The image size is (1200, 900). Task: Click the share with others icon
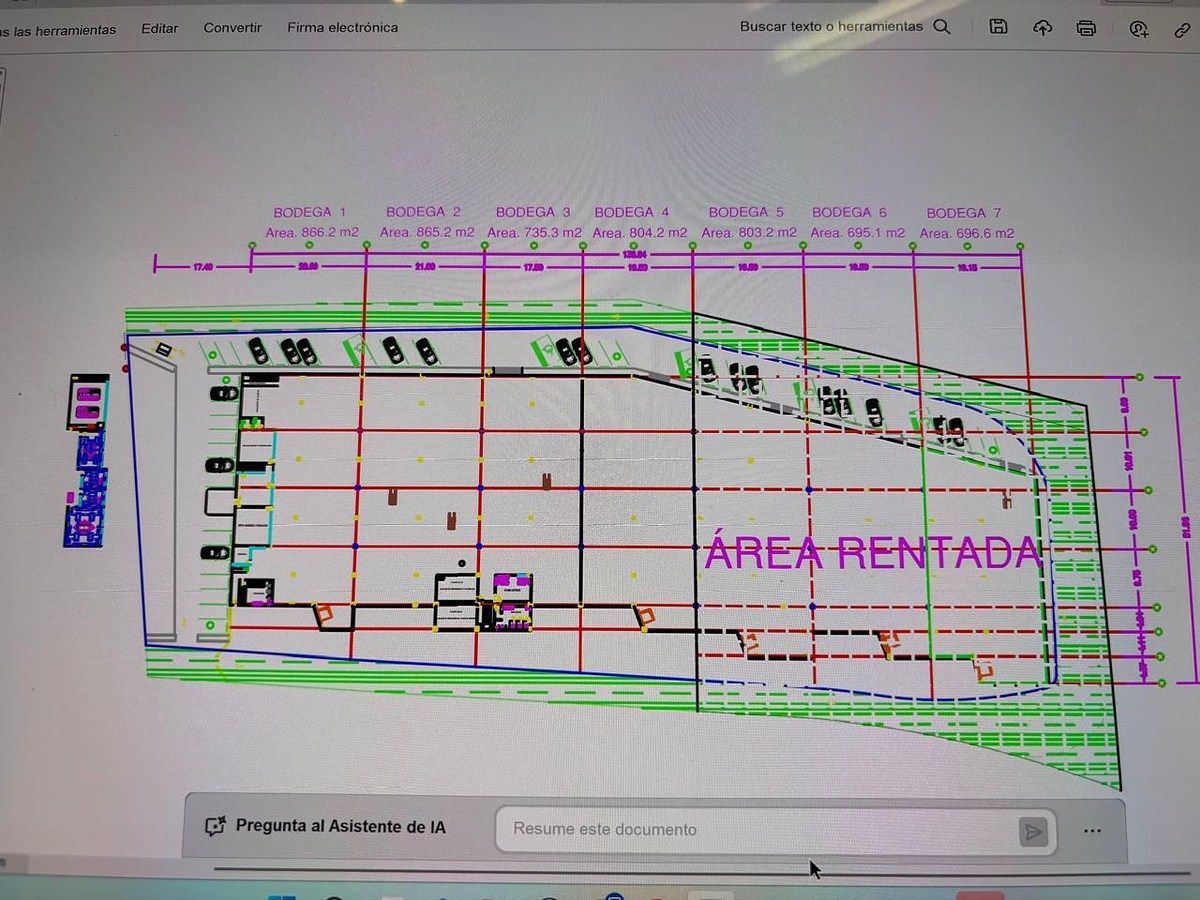[x=1139, y=28]
